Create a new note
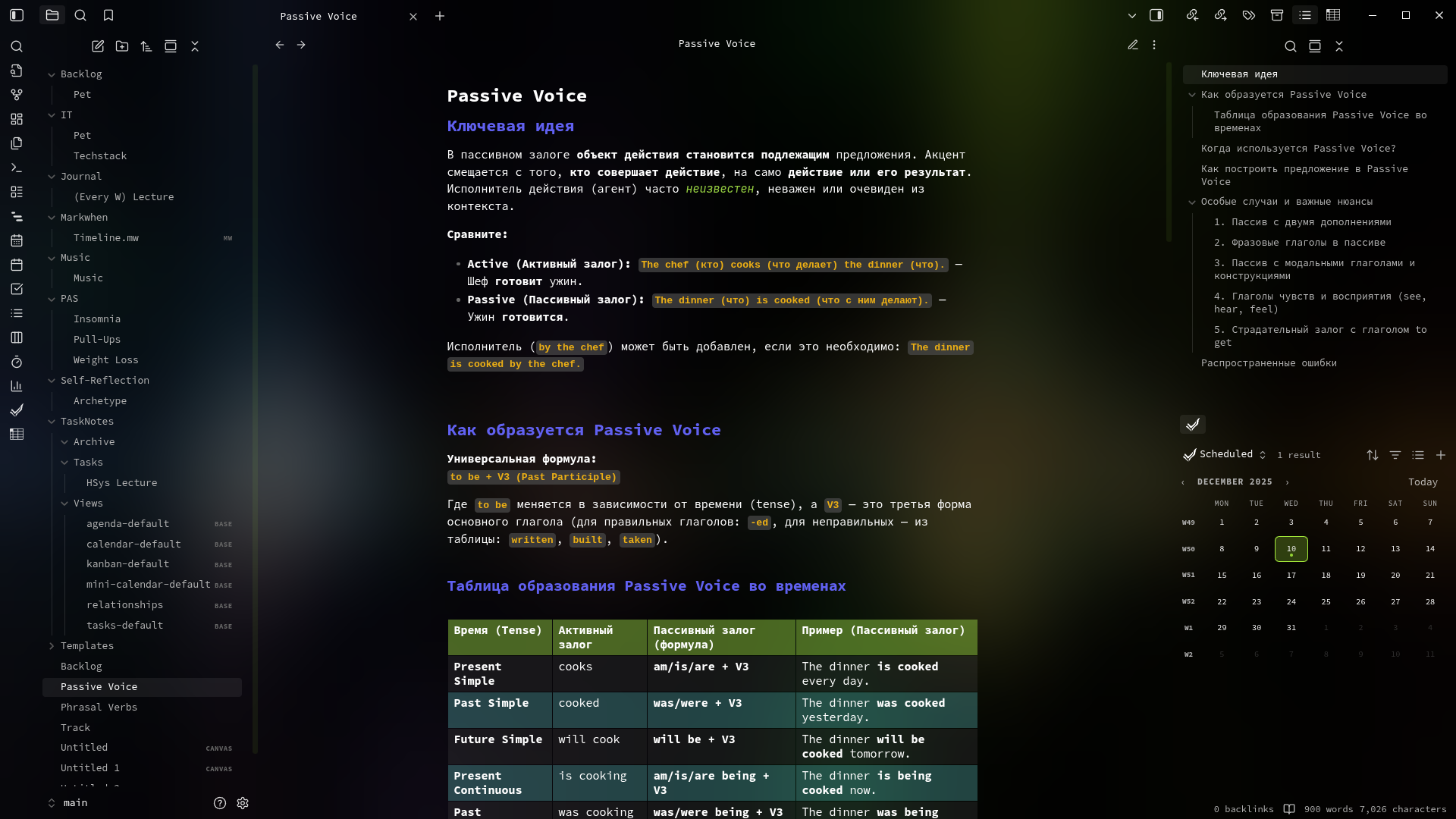Viewport: 1456px width, 819px height. coord(98,46)
